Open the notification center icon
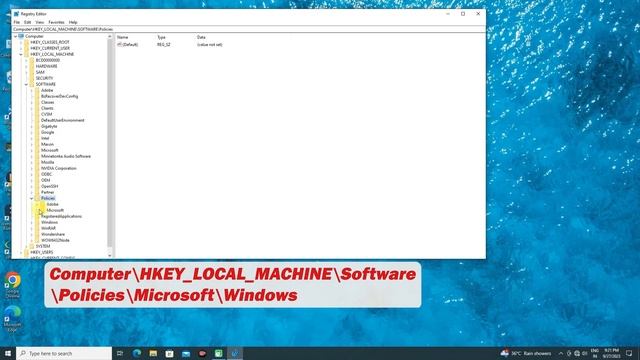 coord(629,353)
